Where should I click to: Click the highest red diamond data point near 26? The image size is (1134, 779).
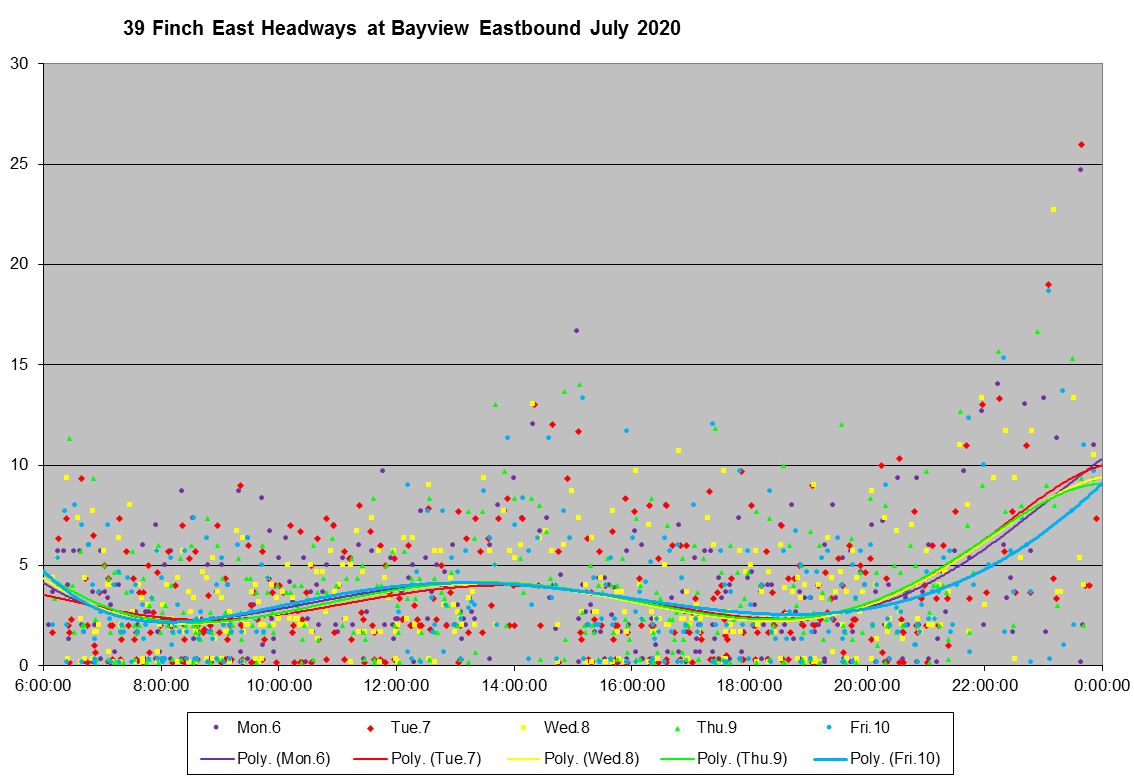1081,144
